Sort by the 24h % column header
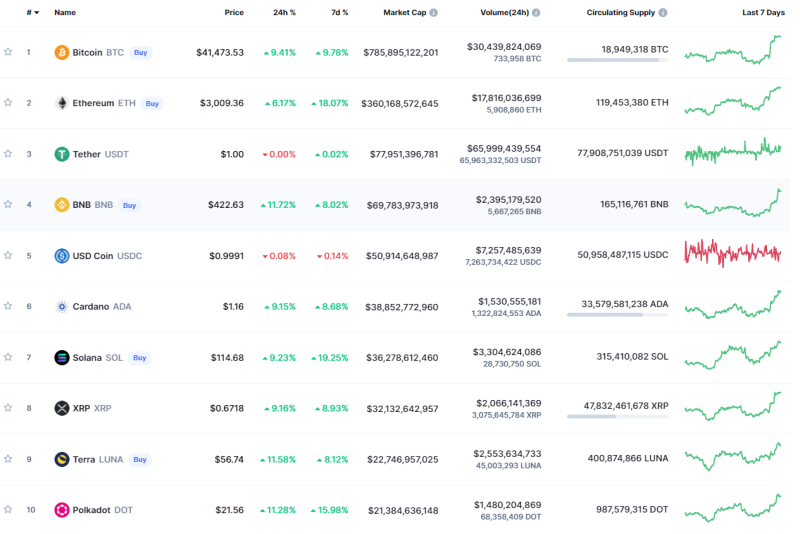 [284, 13]
